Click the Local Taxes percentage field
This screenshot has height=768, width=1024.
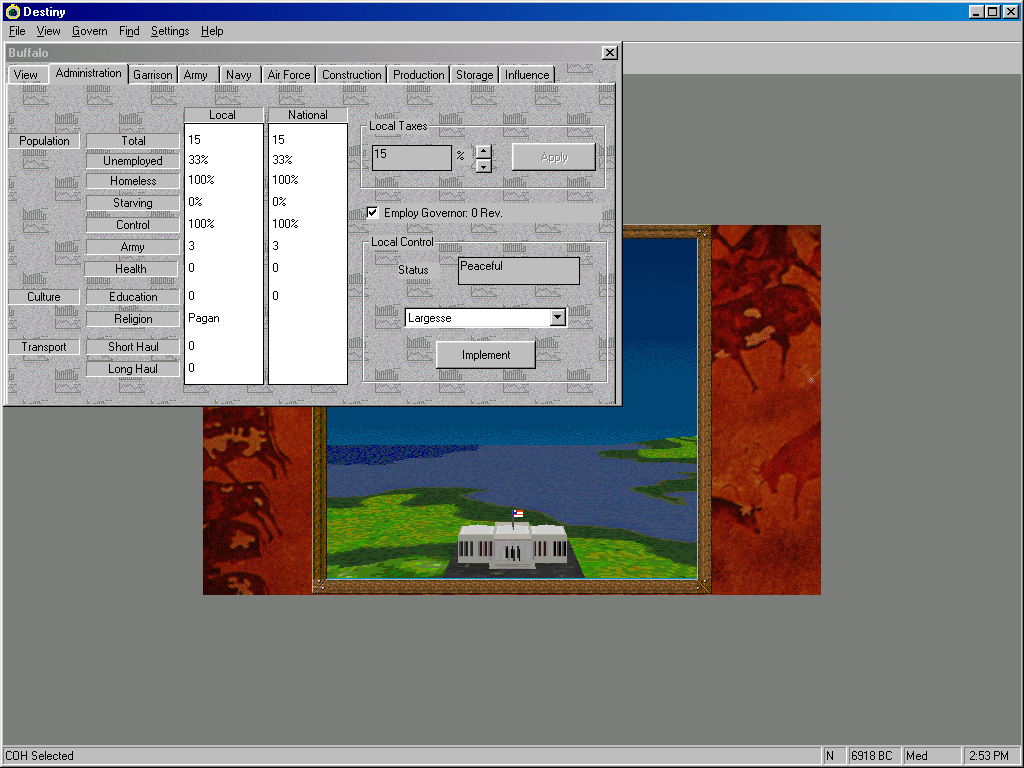coord(411,157)
